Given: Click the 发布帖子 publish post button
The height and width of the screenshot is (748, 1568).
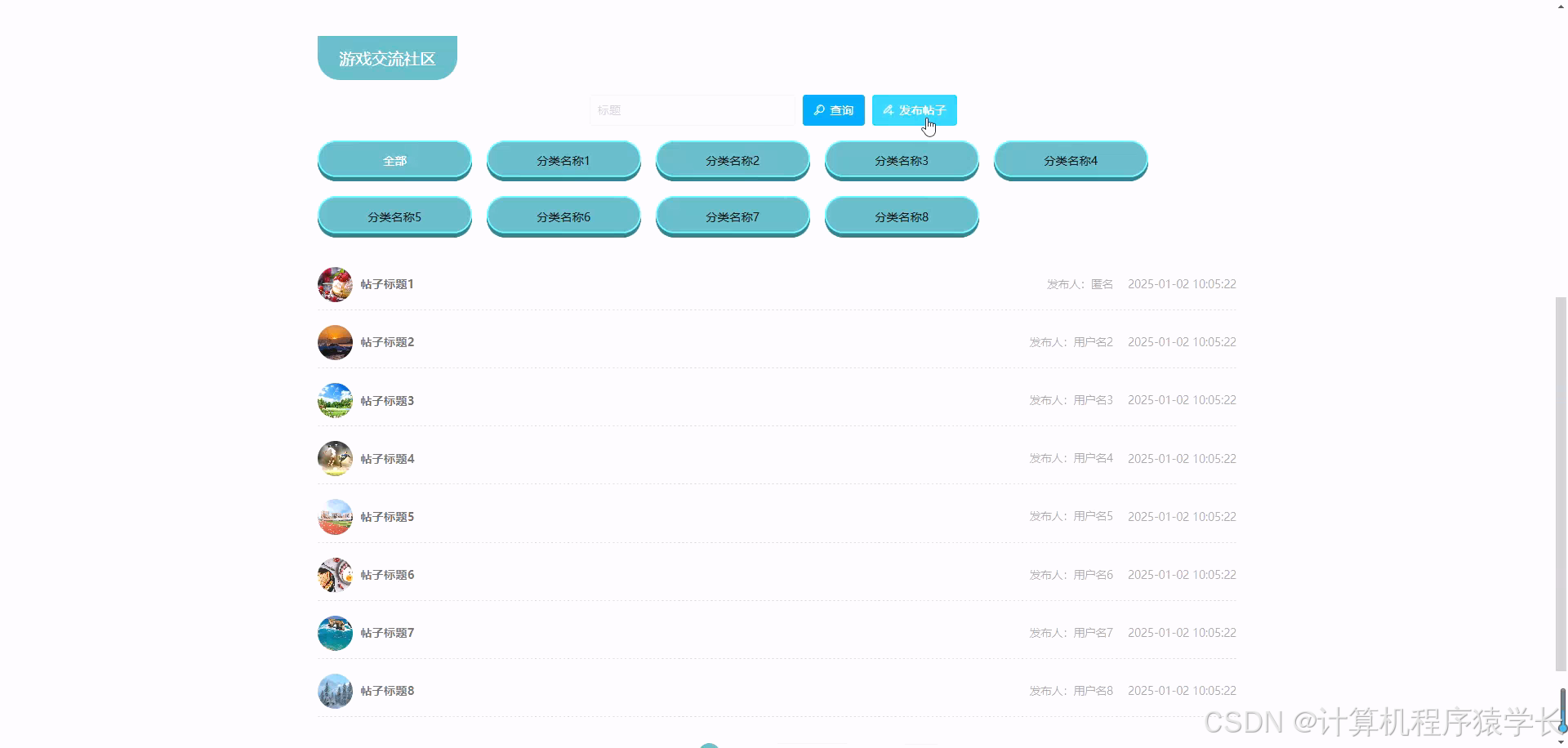Looking at the screenshot, I should tap(914, 110).
